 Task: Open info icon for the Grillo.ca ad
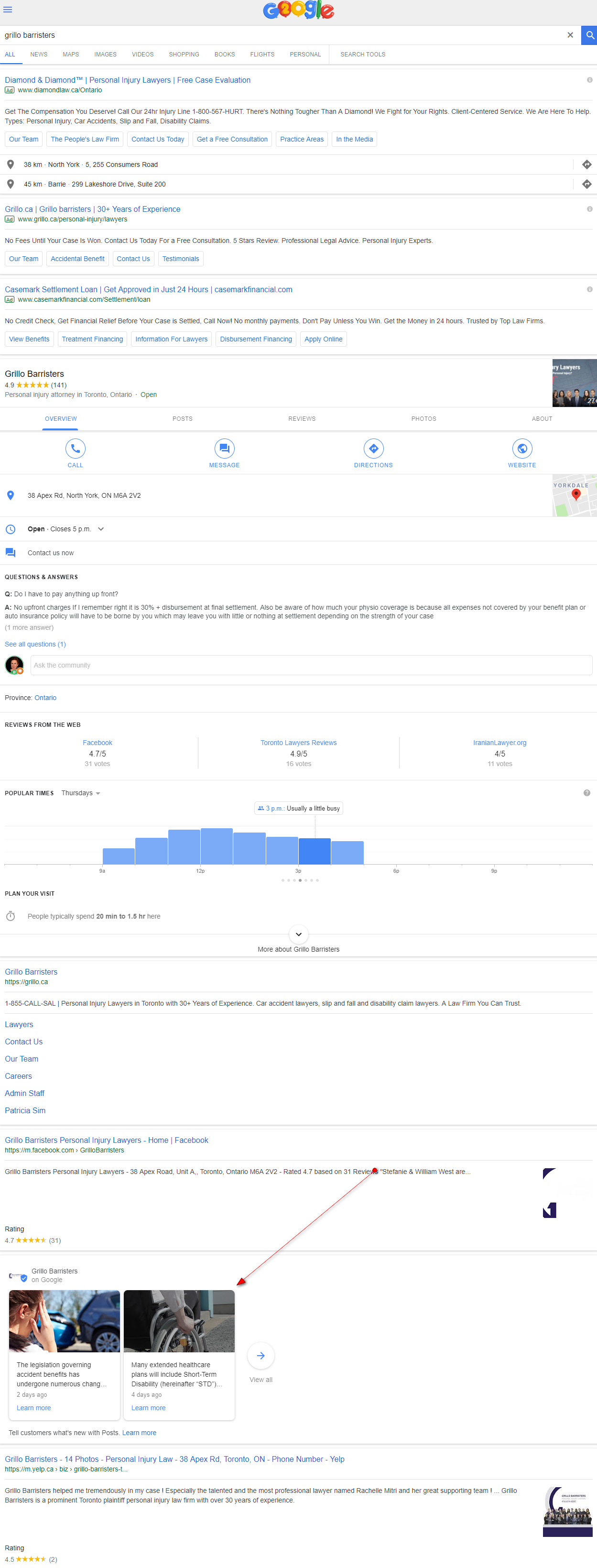[x=589, y=209]
